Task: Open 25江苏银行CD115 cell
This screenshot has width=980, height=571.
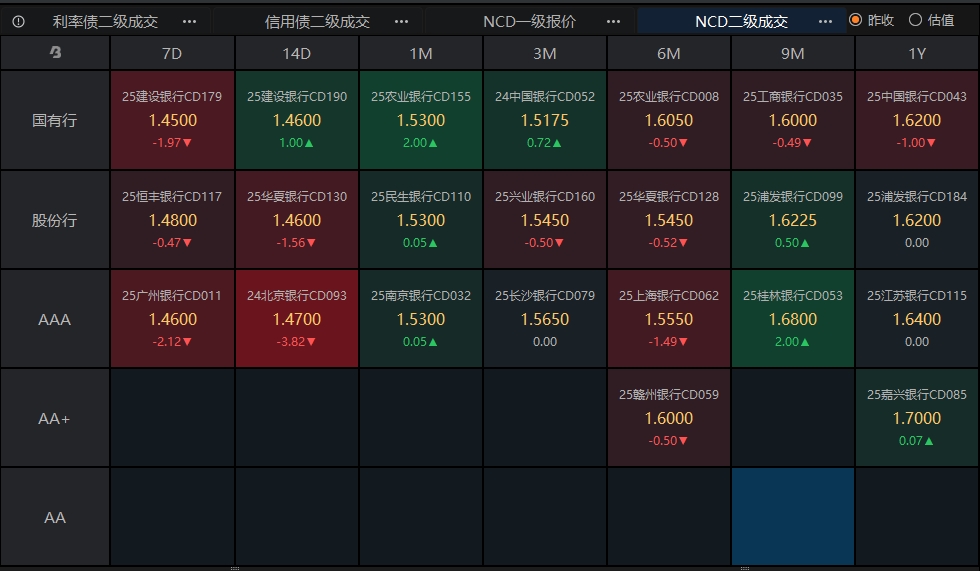Action: (917, 319)
